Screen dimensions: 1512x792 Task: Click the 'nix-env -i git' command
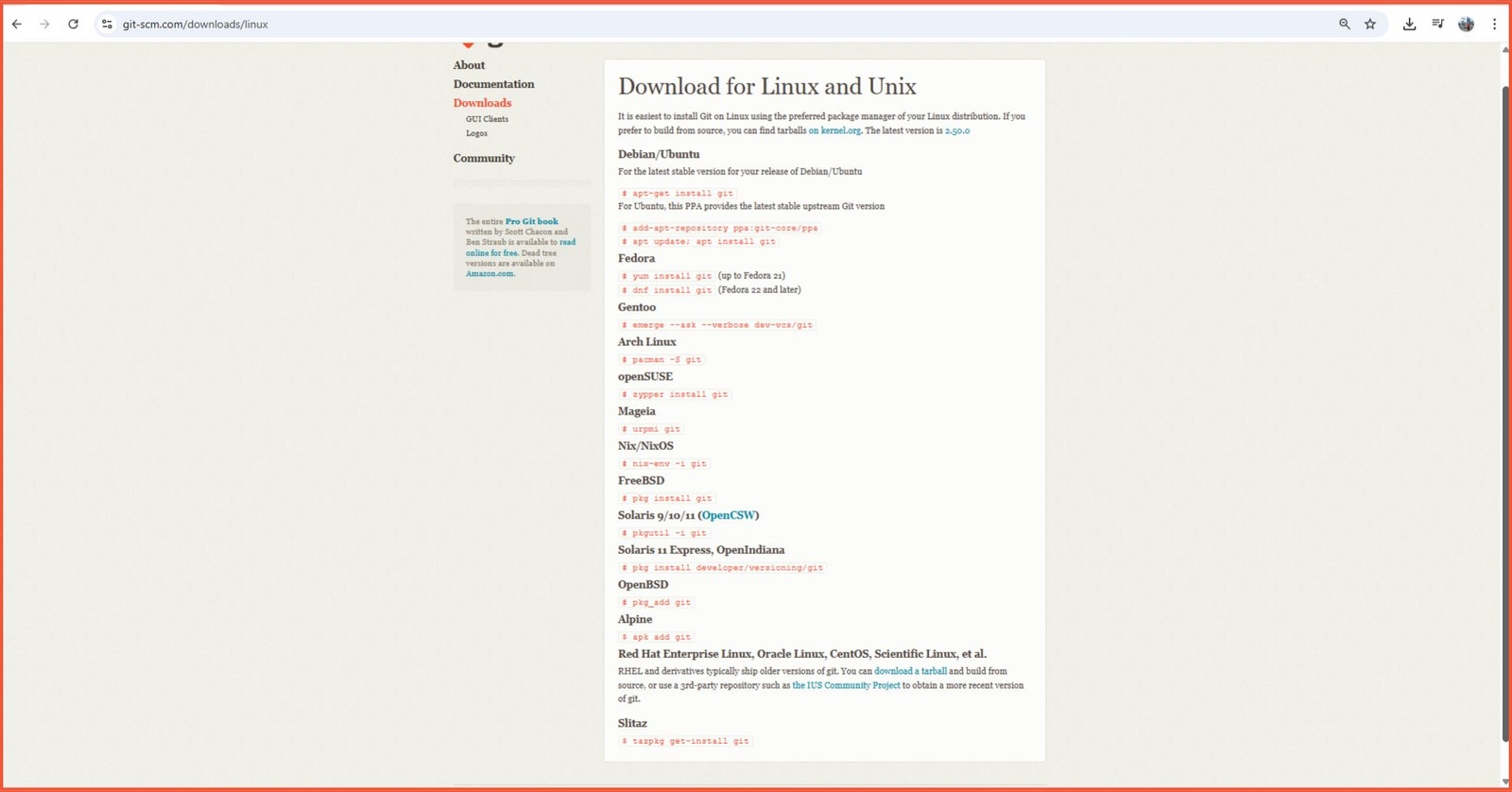[663, 464]
